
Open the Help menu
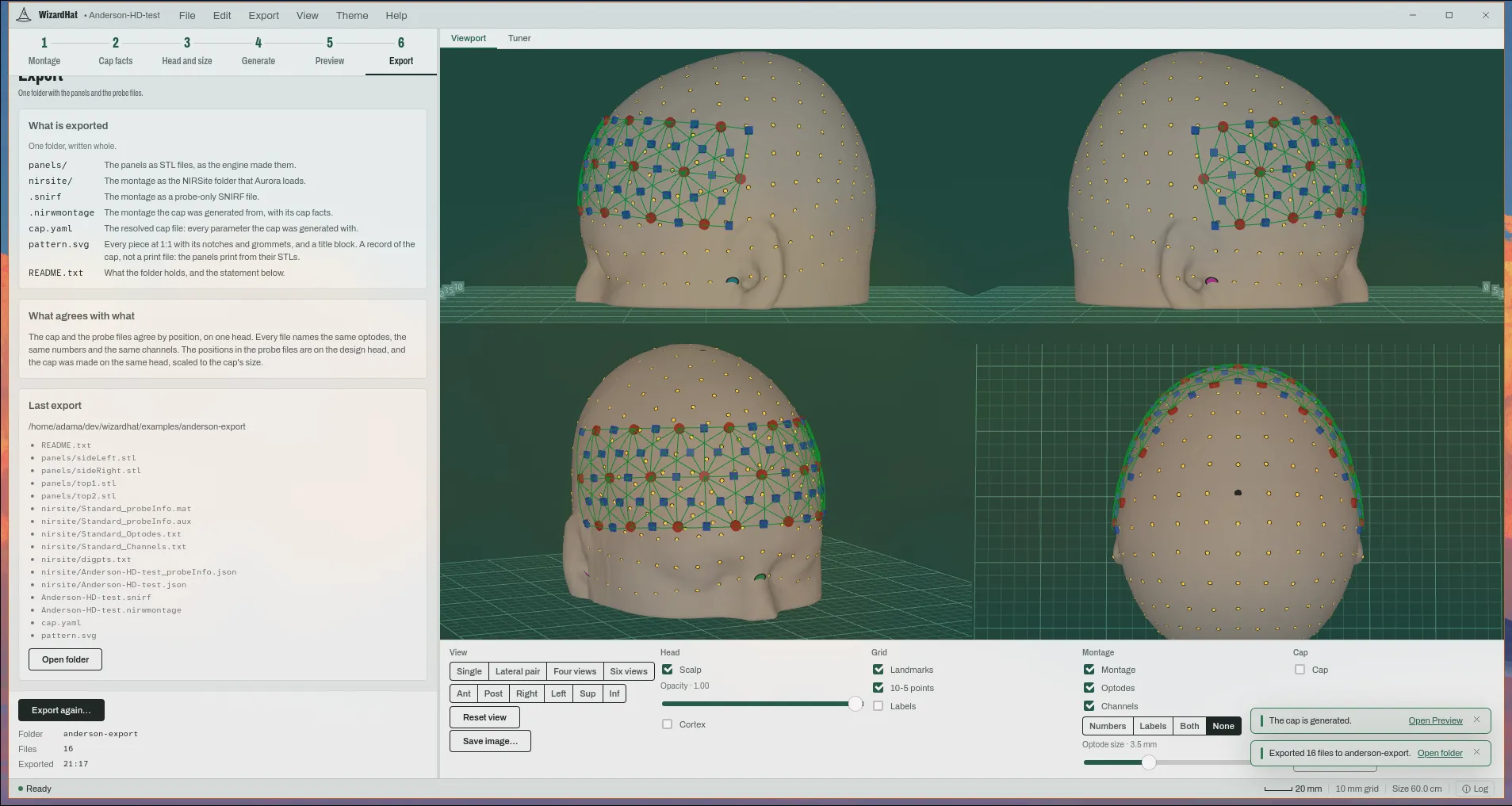point(396,15)
